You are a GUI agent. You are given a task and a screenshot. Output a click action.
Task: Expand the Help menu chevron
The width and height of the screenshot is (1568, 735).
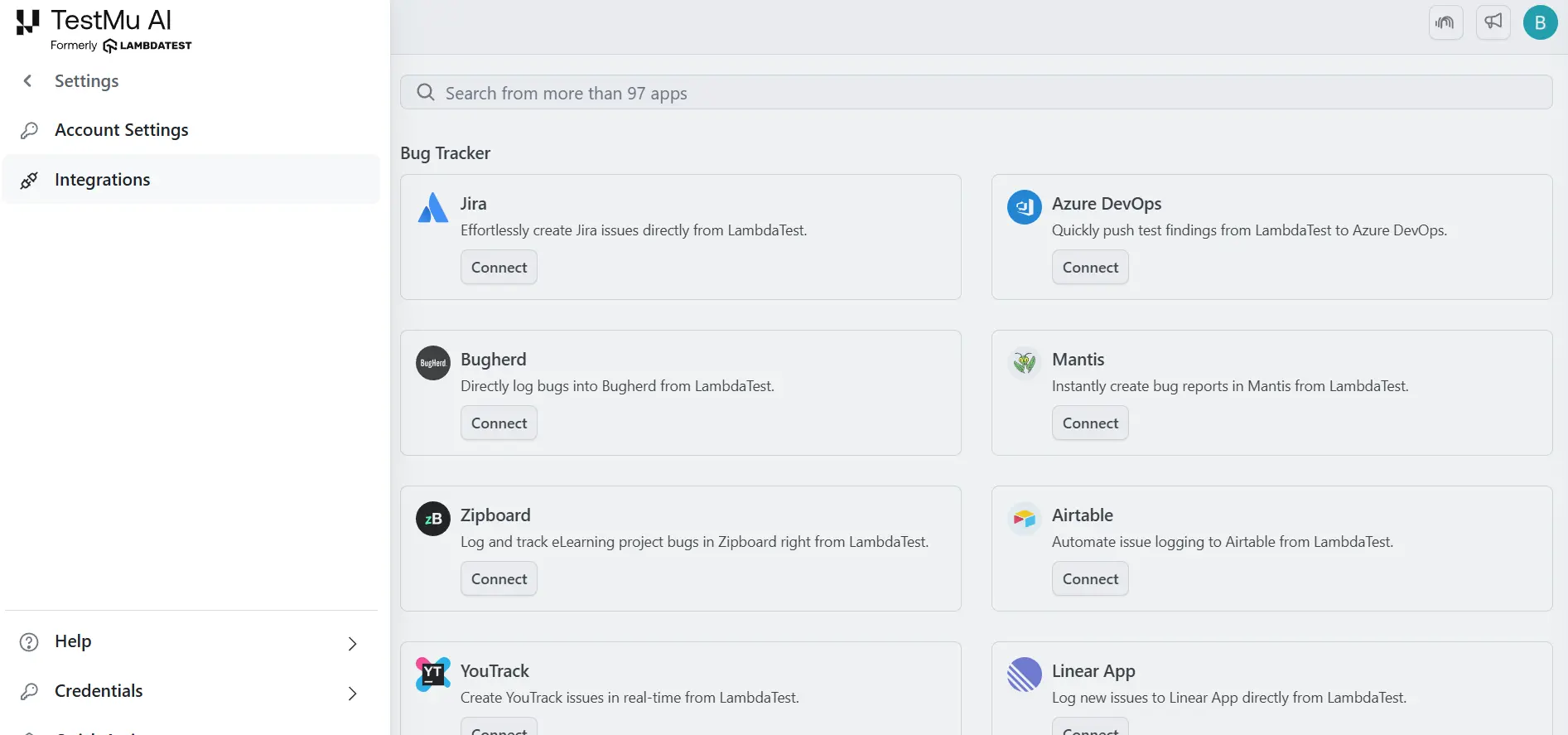tap(352, 644)
